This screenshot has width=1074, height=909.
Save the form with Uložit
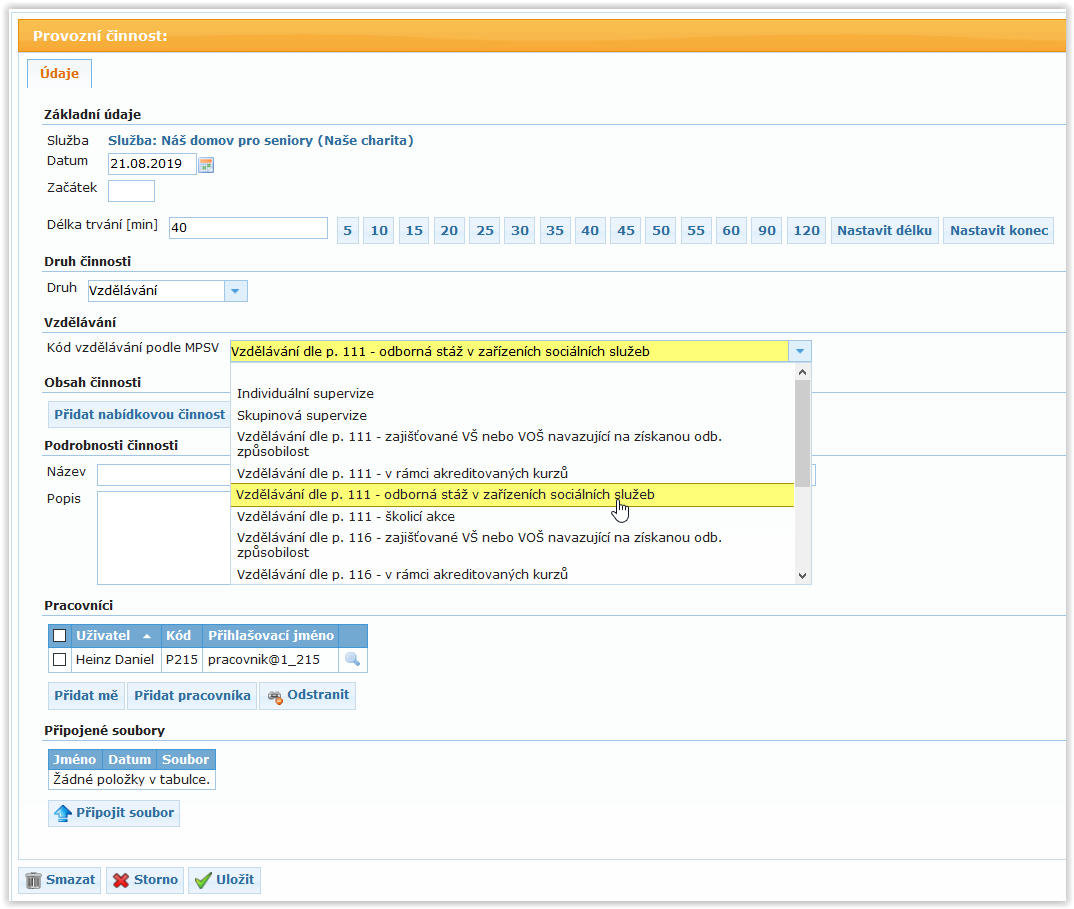coord(225,880)
